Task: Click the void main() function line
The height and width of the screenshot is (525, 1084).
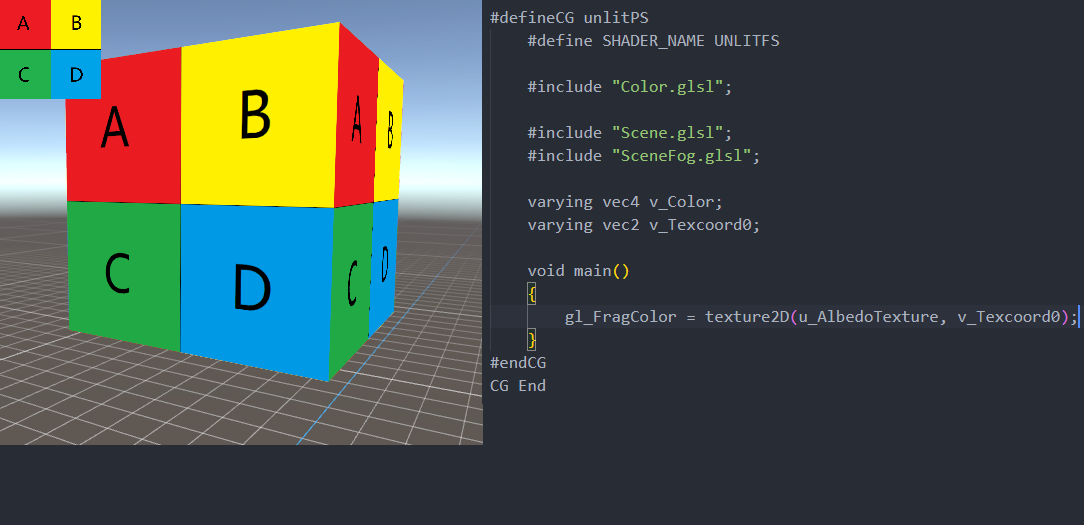Action: pyautogui.click(x=578, y=271)
